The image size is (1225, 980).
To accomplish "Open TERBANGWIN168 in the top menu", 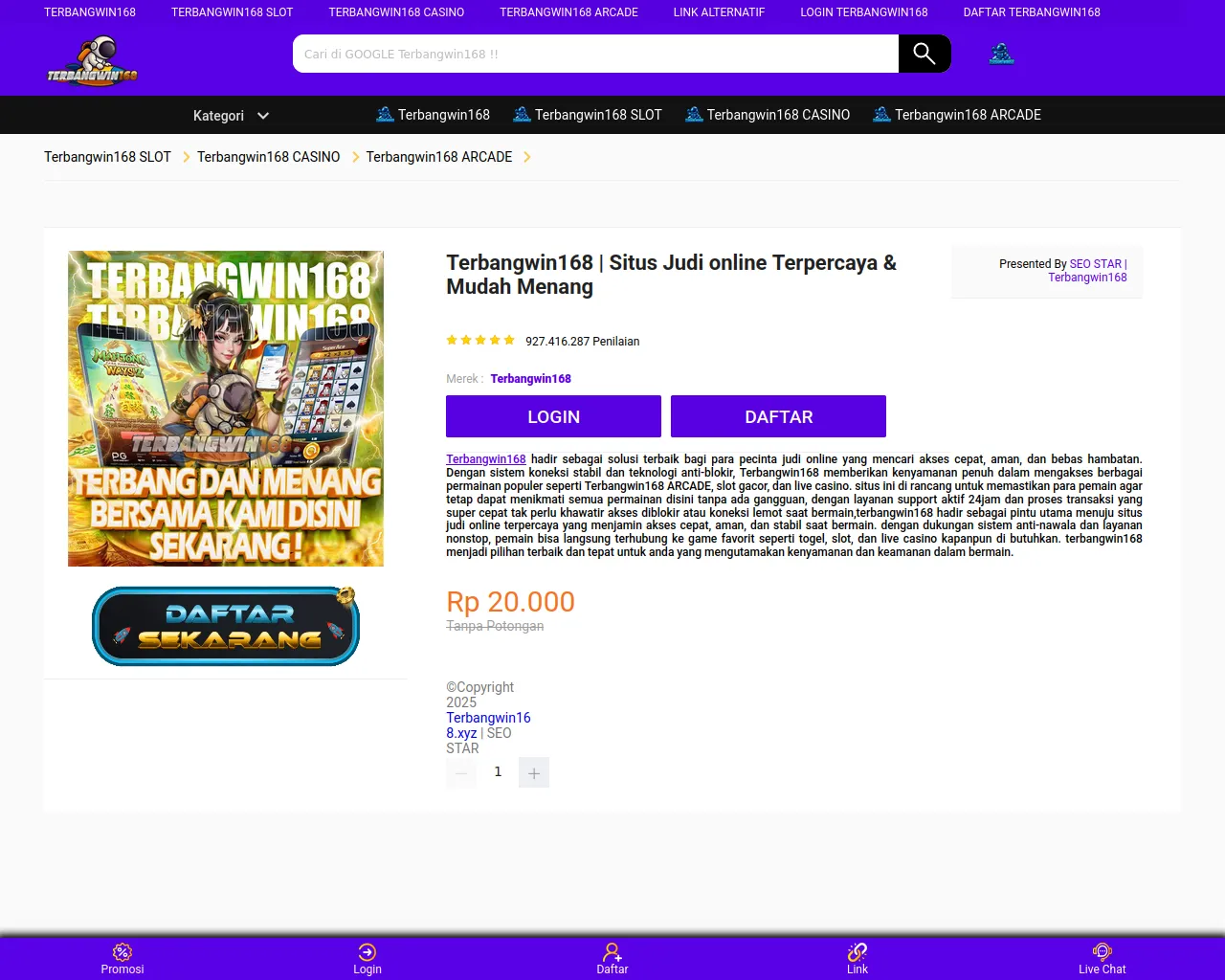I will tap(90, 12).
